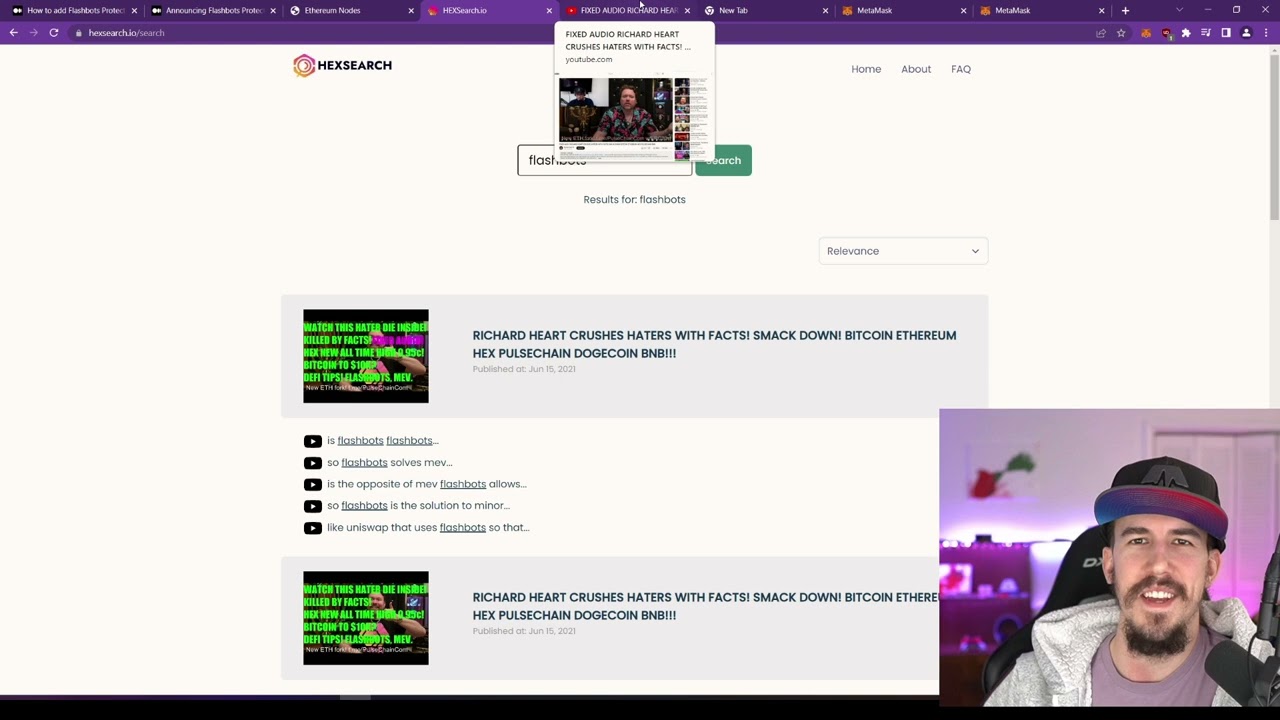Bookmark this page with the star icon
Screen dimensions: 1280x720
pos(1121,33)
